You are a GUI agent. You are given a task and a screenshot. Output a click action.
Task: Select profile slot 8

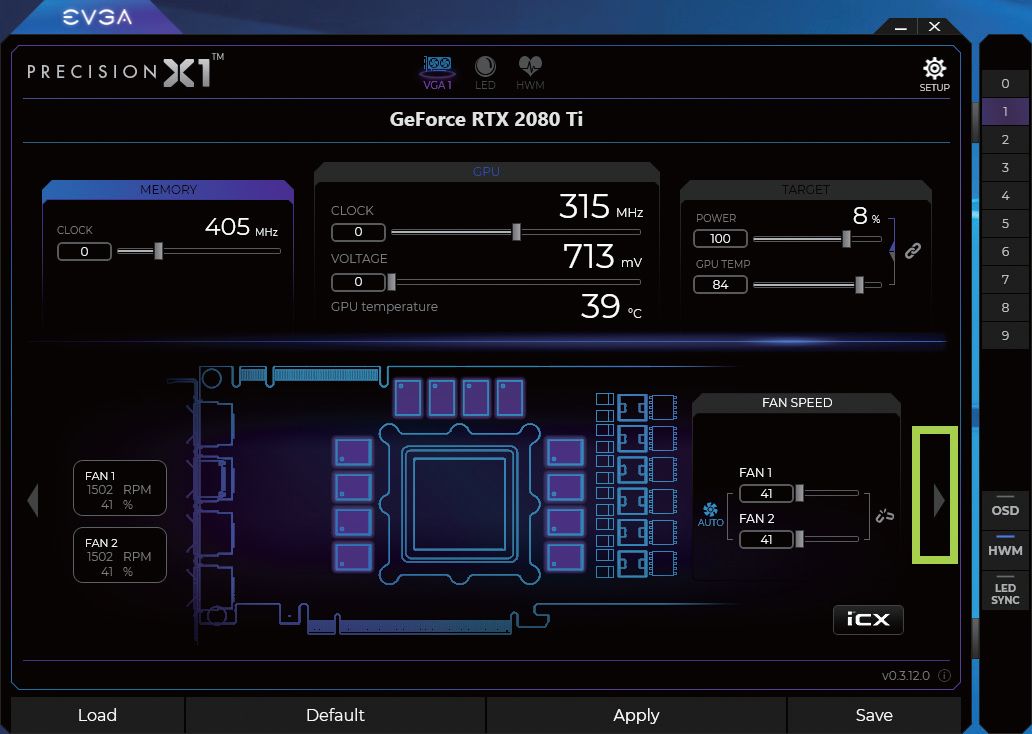pyautogui.click(x=1004, y=307)
